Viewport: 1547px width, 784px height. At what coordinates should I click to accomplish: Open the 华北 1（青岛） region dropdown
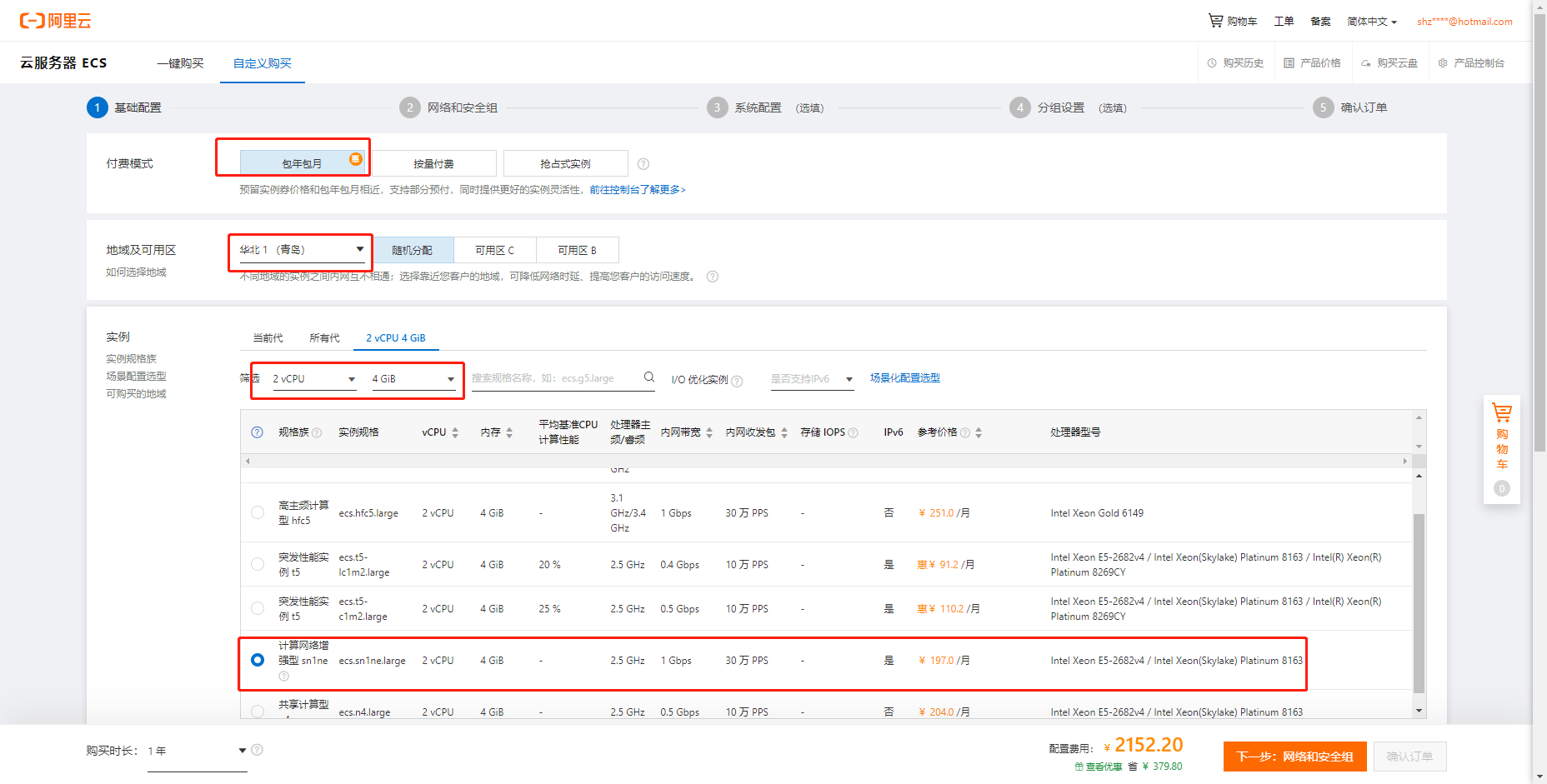(302, 250)
